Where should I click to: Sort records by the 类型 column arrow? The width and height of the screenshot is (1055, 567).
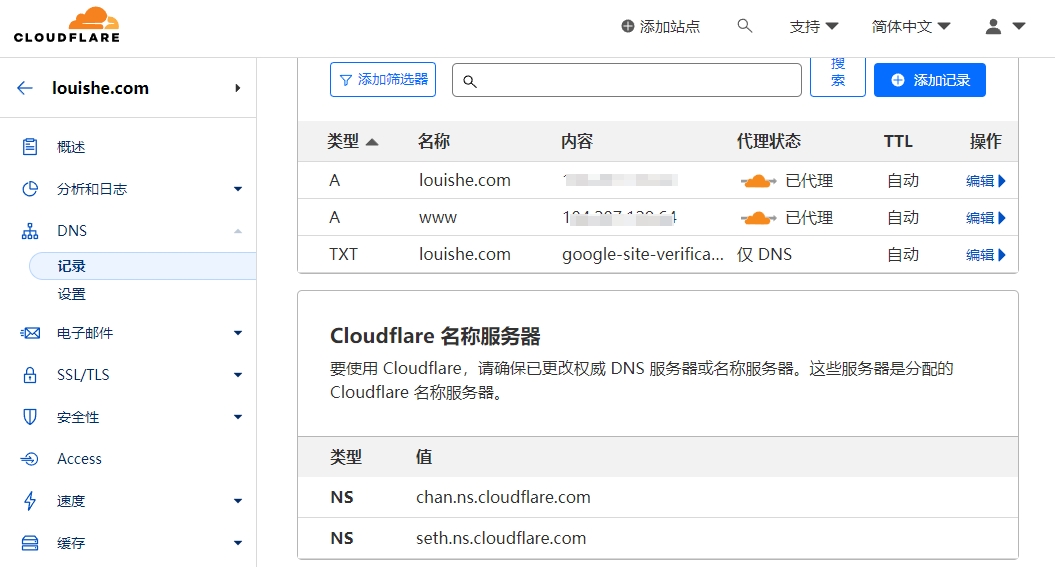(x=372, y=142)
